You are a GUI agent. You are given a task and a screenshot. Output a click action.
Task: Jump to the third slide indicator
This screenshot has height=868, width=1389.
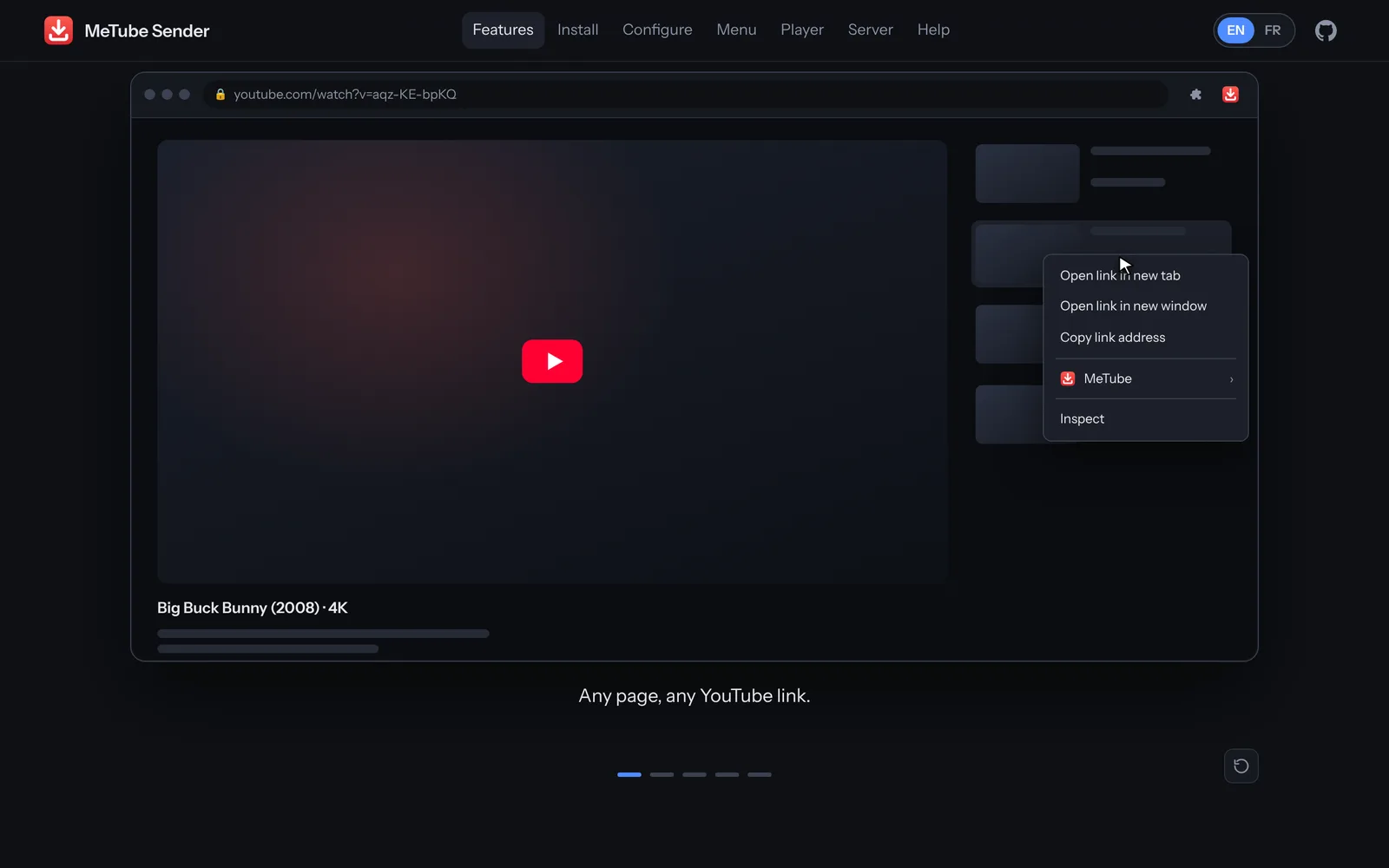pyautogui.click(x=694, y=774)
